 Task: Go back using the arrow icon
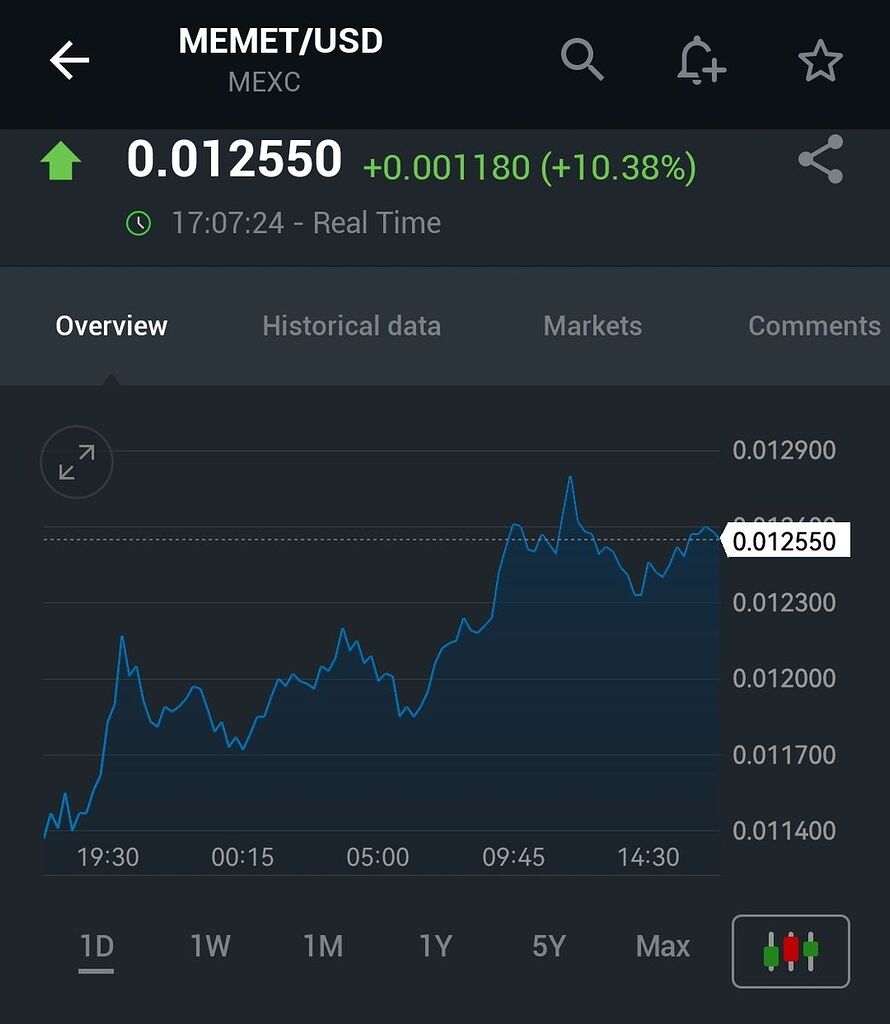pyautogui.click(x=67, y=60)
